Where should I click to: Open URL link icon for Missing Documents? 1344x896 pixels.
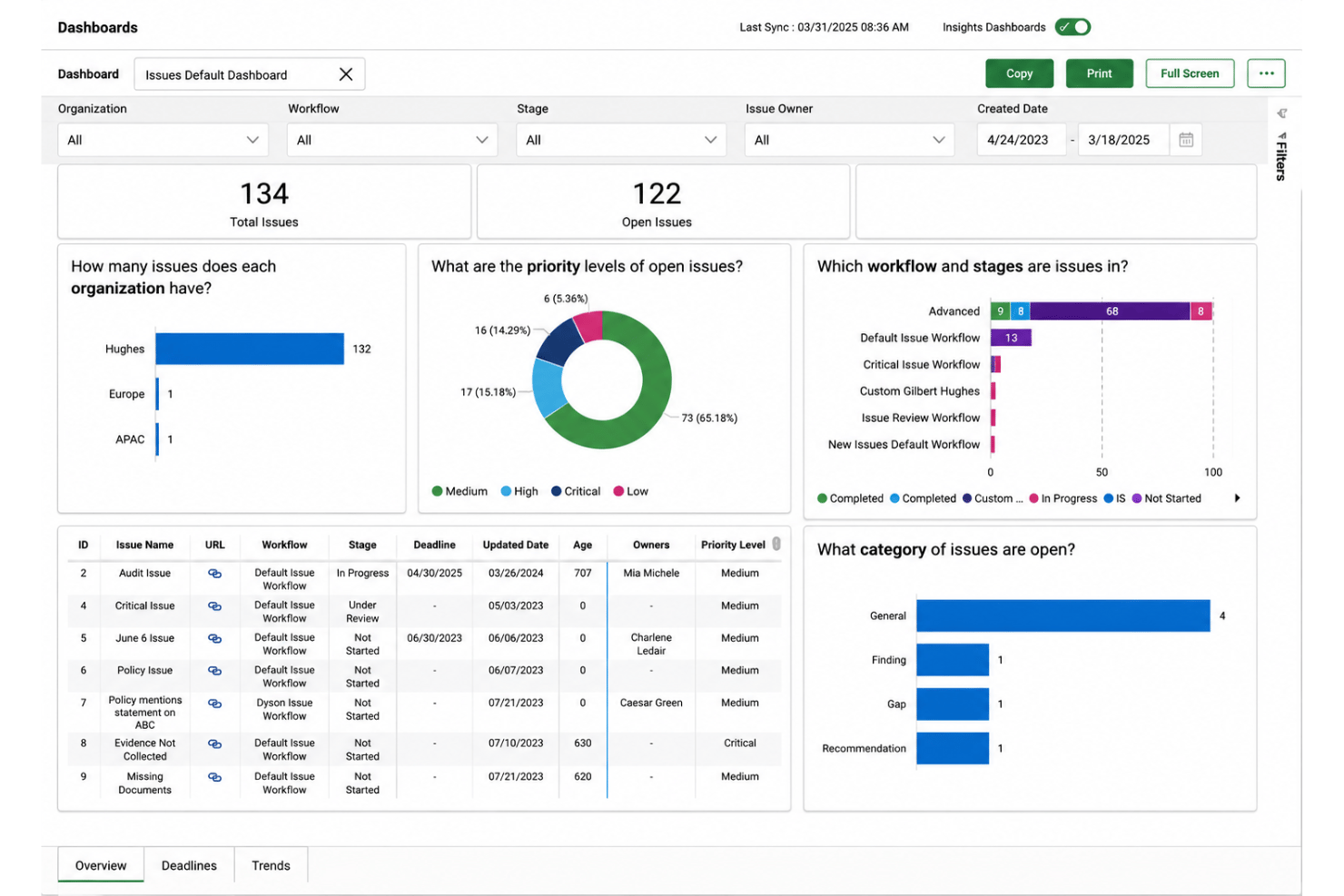(214, 777)
